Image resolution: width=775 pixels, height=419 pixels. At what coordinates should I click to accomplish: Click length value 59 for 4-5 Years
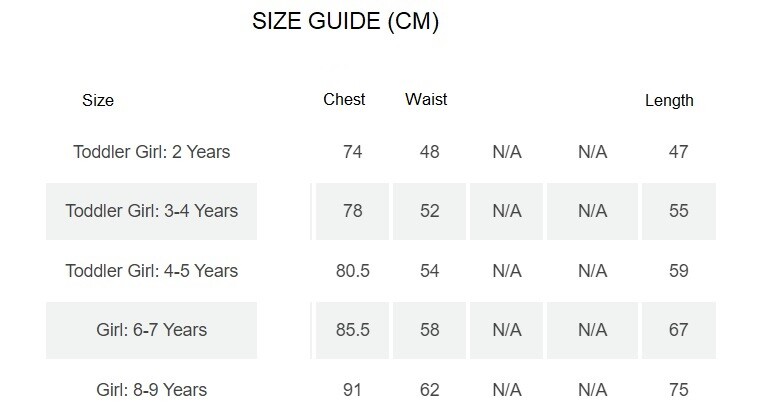tap(679, 271)
